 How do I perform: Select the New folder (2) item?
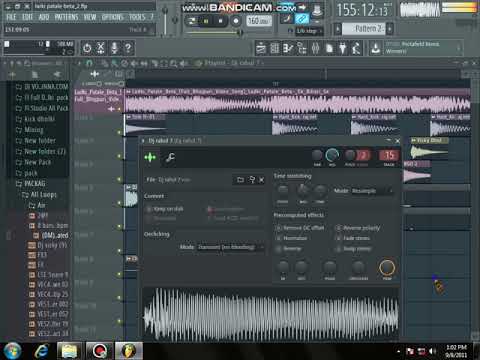click(x=41, y=151)
